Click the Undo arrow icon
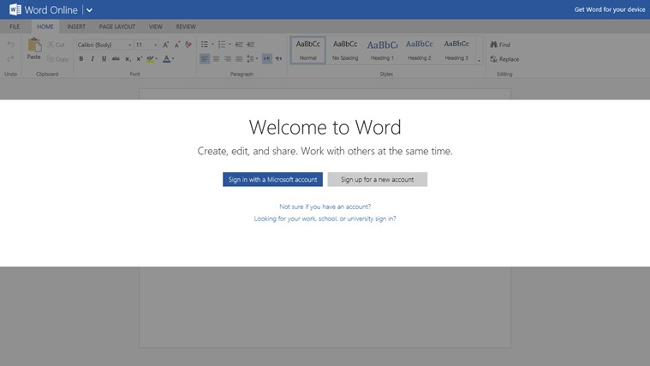 11,44
